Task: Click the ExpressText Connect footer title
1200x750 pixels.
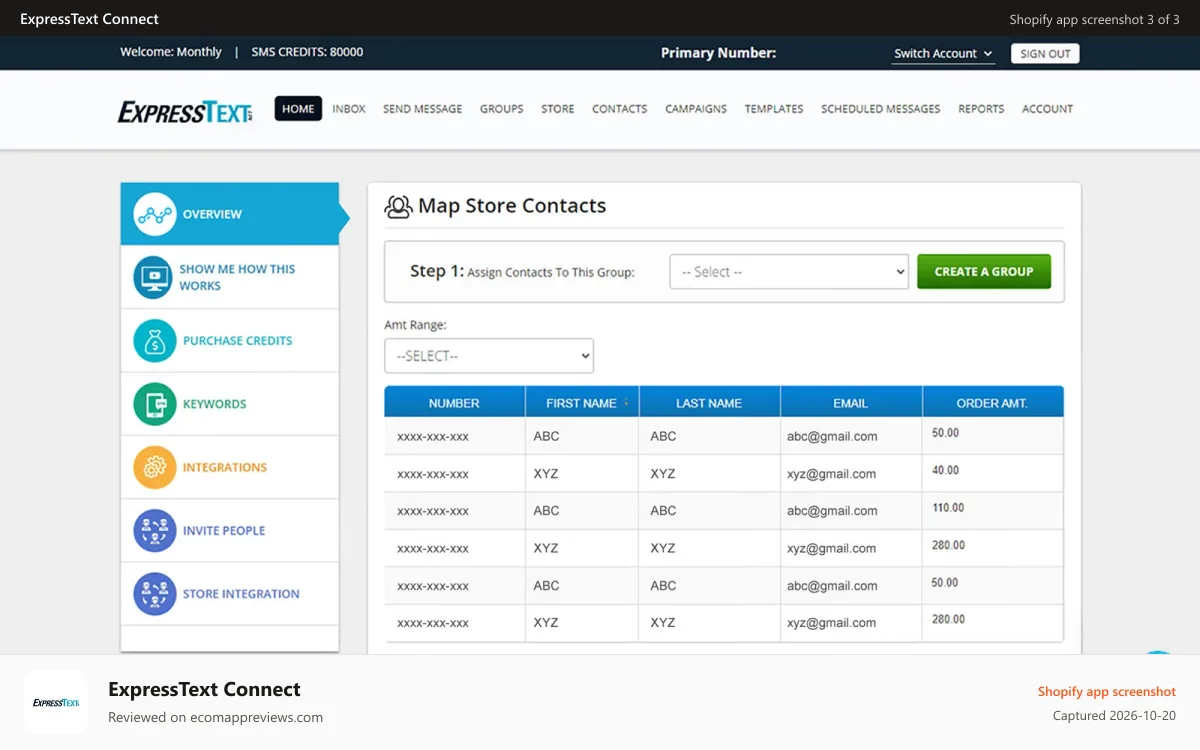Action: tap(204, 689)
